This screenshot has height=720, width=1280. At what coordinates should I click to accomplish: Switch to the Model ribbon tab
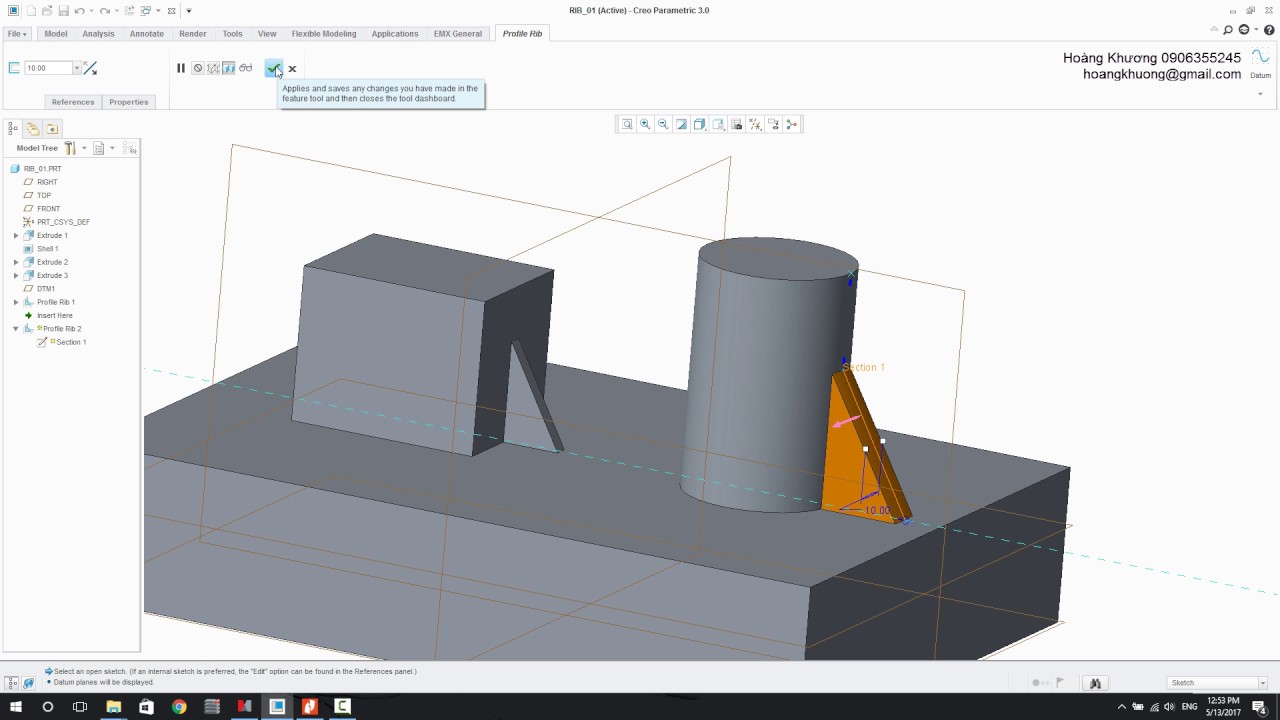pos(56,34)
